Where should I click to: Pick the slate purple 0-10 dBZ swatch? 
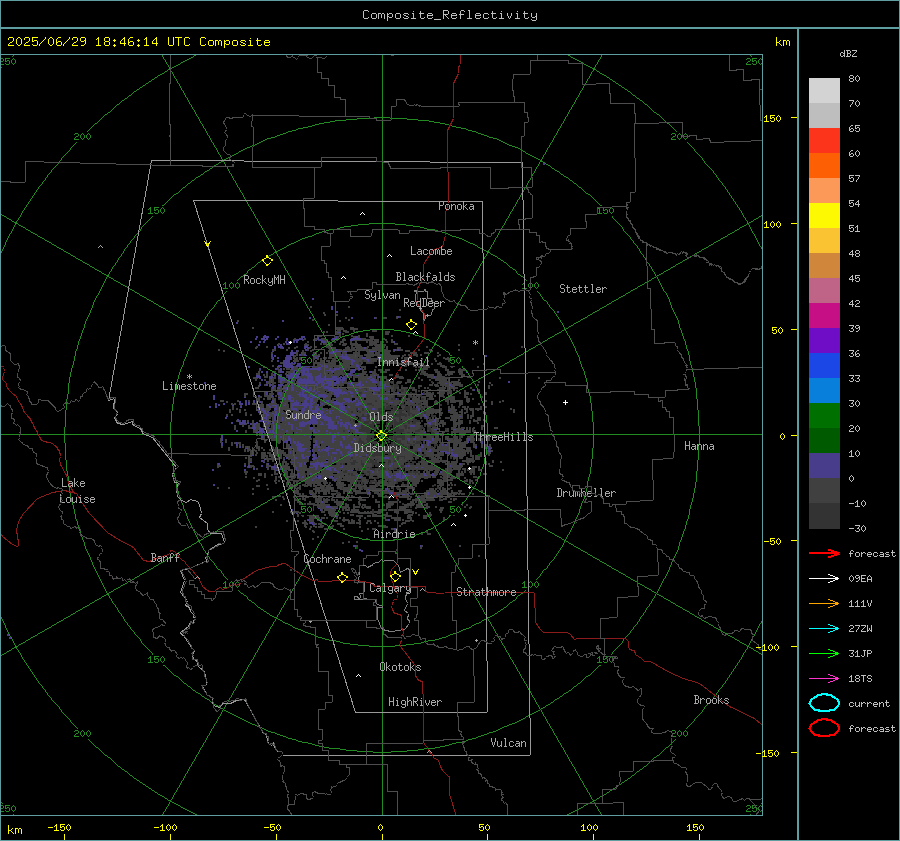824,466
